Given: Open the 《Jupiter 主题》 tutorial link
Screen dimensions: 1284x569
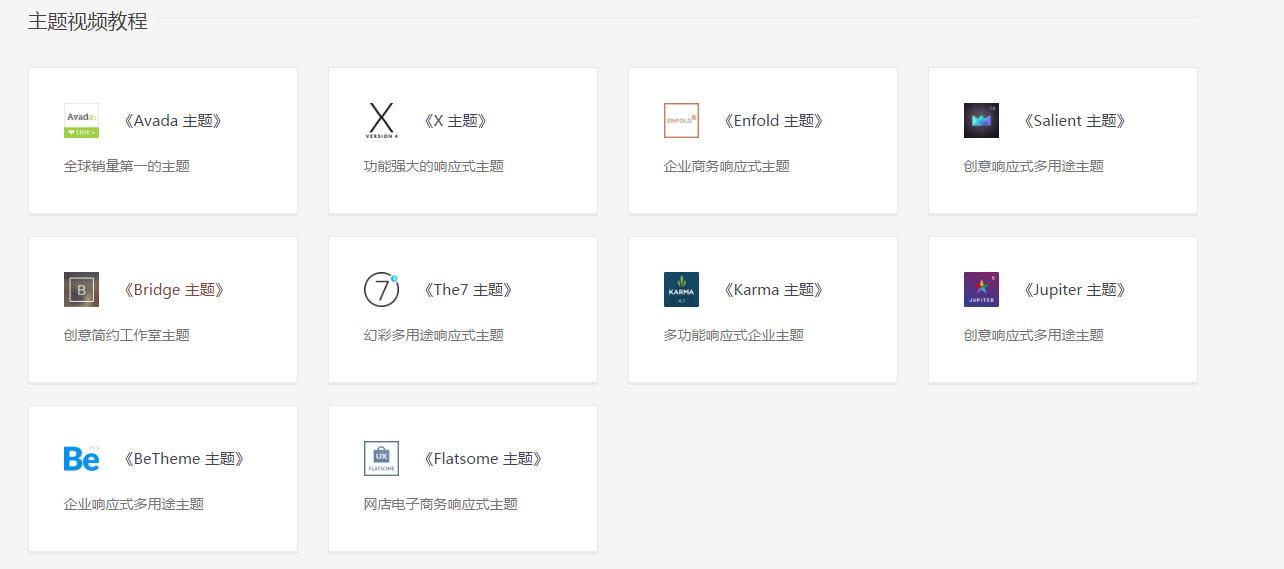Looking at the screenshot, I should [x=1075, y=290].
